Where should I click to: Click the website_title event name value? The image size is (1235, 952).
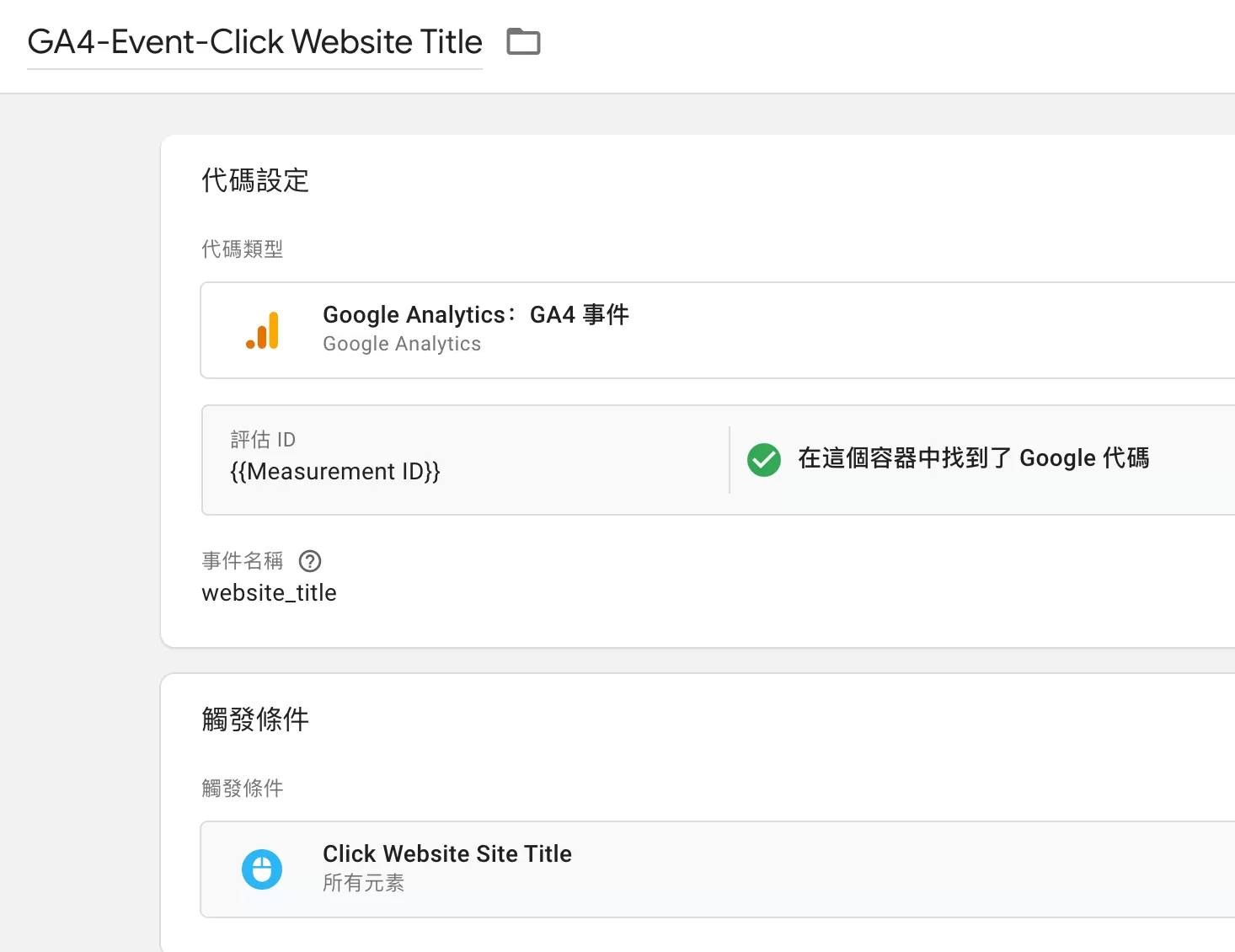pyautogui.click(x=269, y=593)
